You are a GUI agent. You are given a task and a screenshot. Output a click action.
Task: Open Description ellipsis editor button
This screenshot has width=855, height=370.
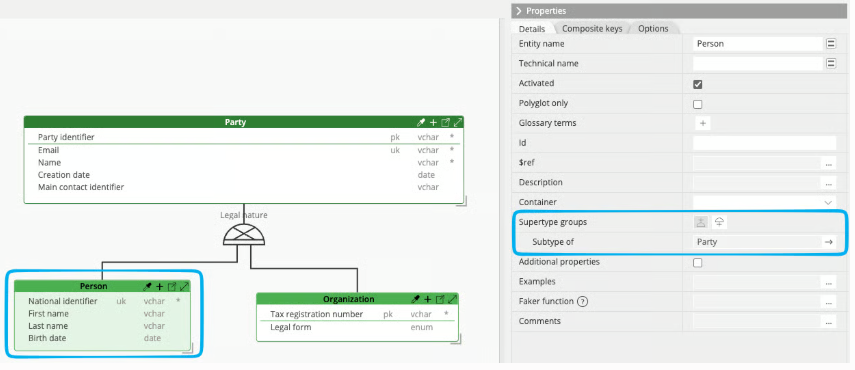[x=829, y=183]
